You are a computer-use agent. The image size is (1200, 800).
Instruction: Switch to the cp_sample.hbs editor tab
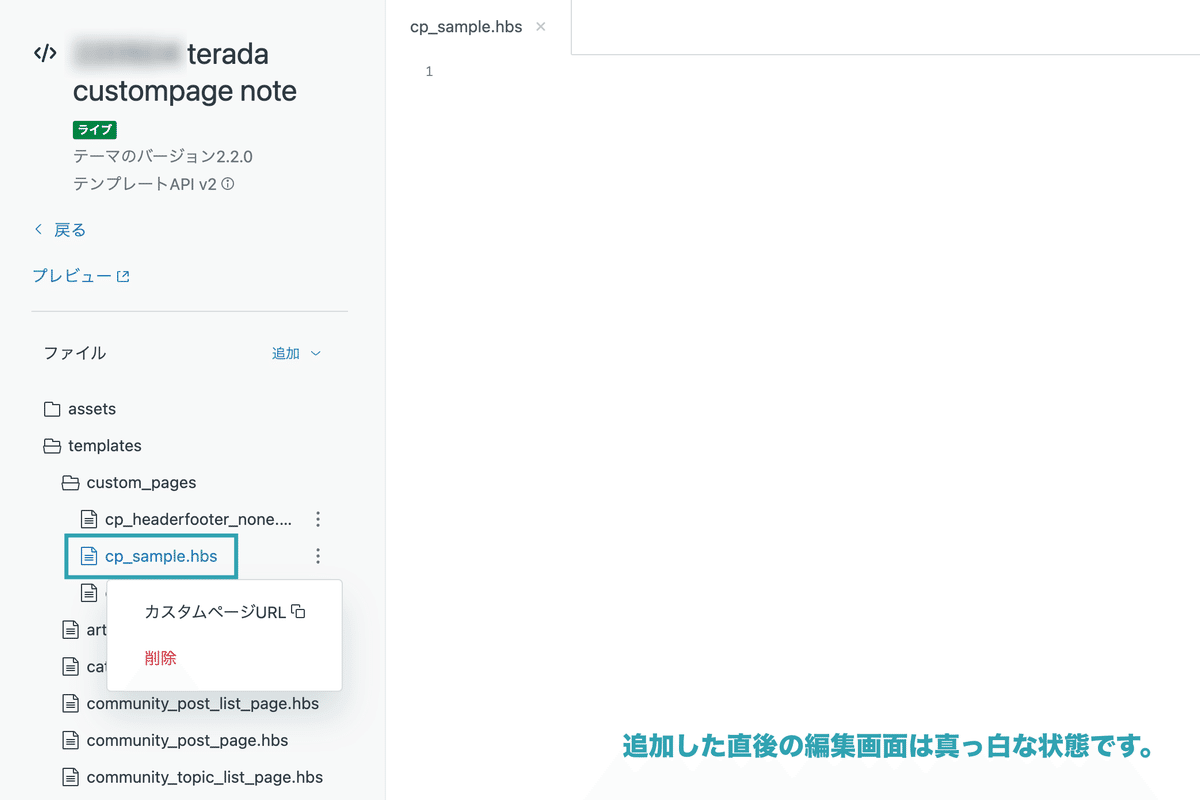click(466, 27)
